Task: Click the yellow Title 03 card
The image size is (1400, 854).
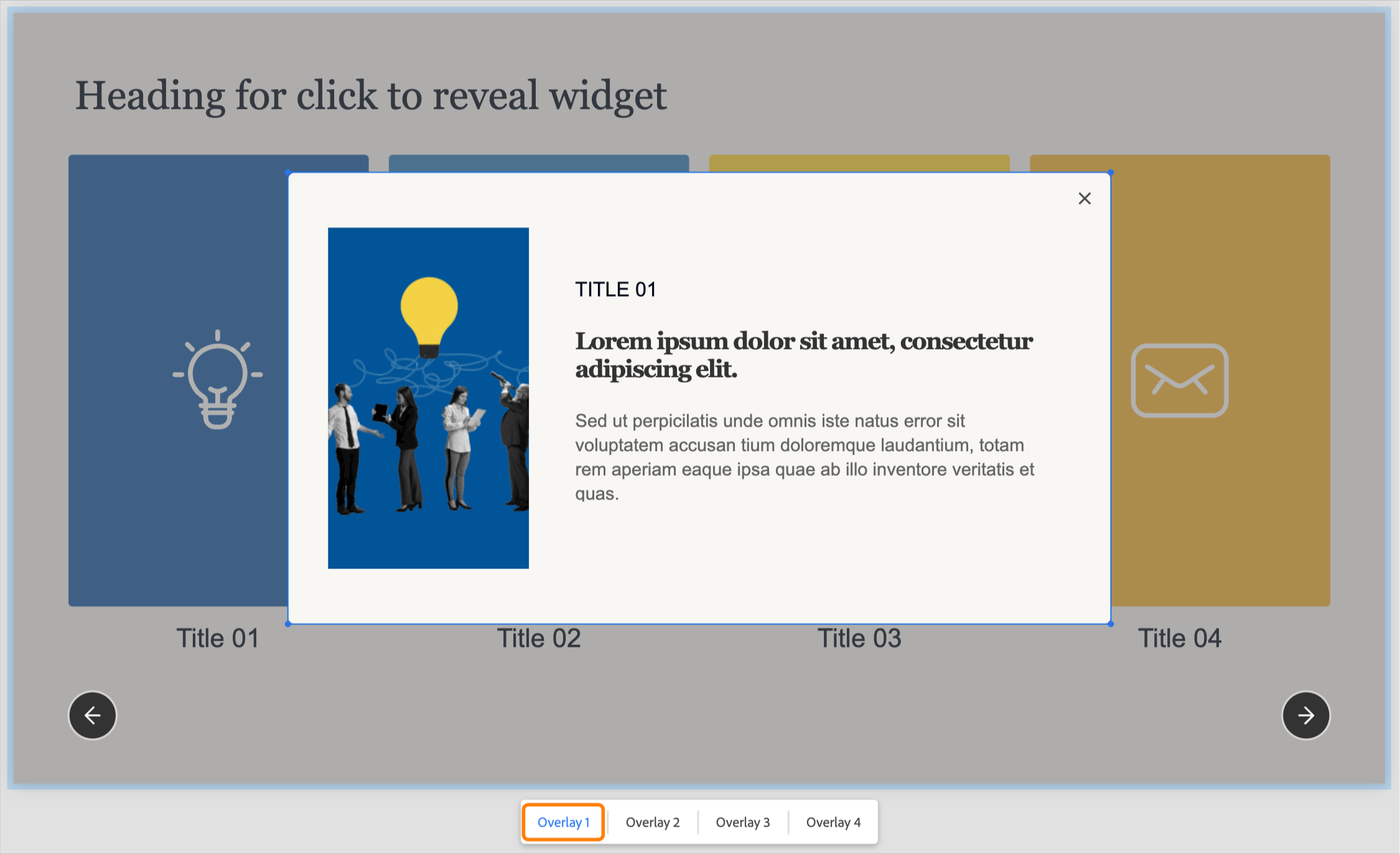Action: point(860,165)
